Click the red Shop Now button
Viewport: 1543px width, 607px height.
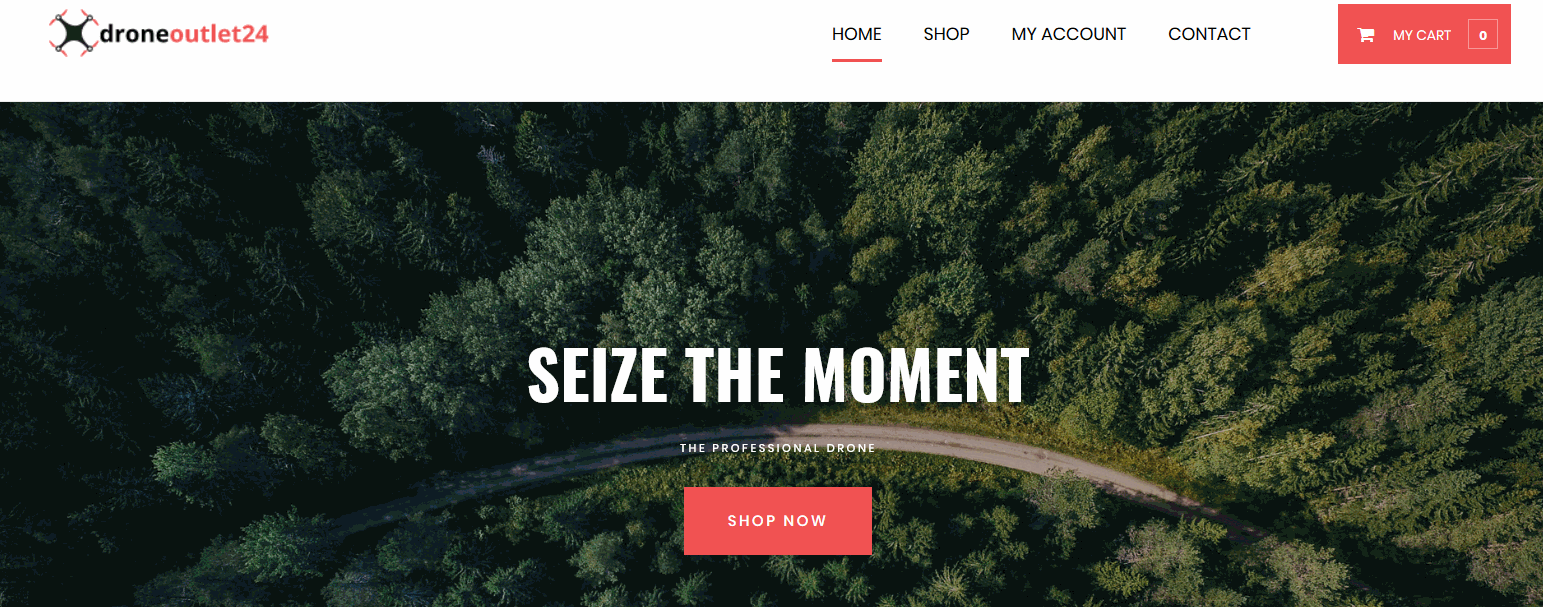778,521
